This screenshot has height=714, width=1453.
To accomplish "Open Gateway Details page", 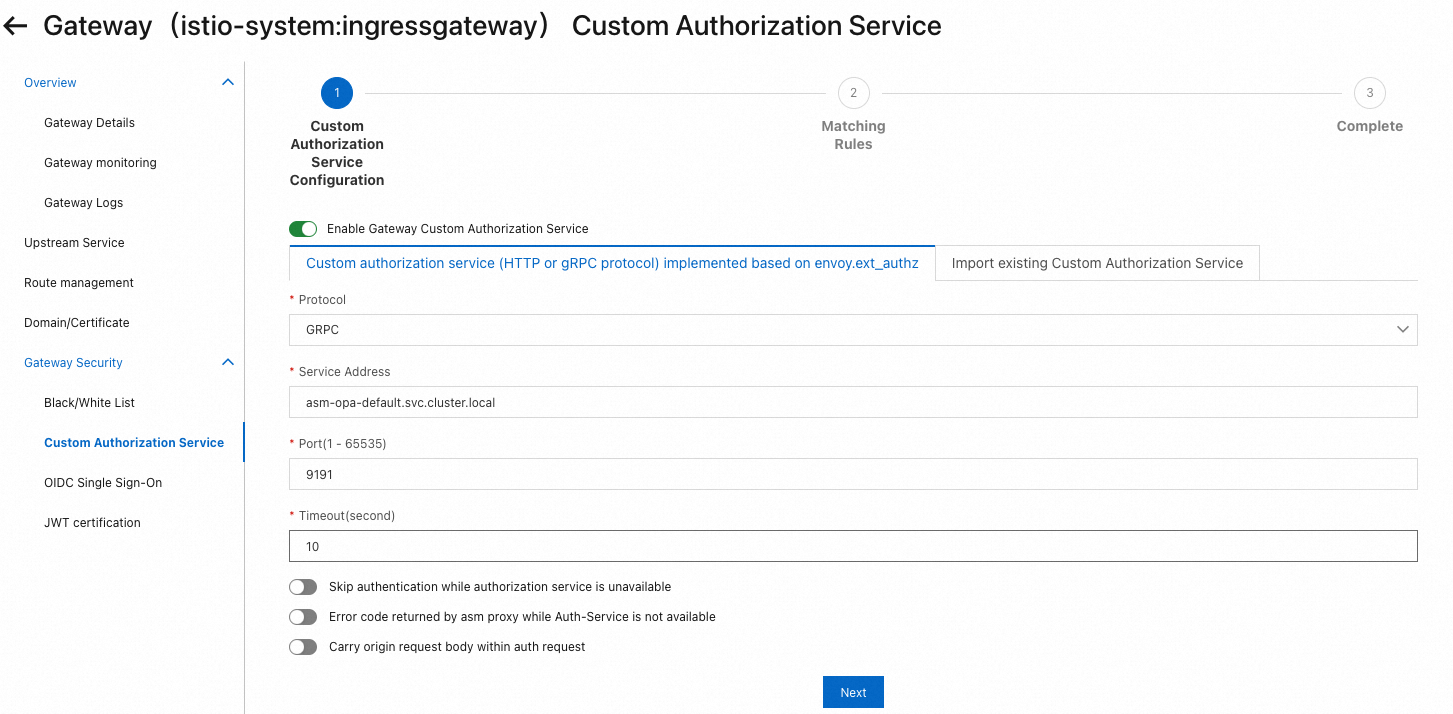I will click(89, 123).
